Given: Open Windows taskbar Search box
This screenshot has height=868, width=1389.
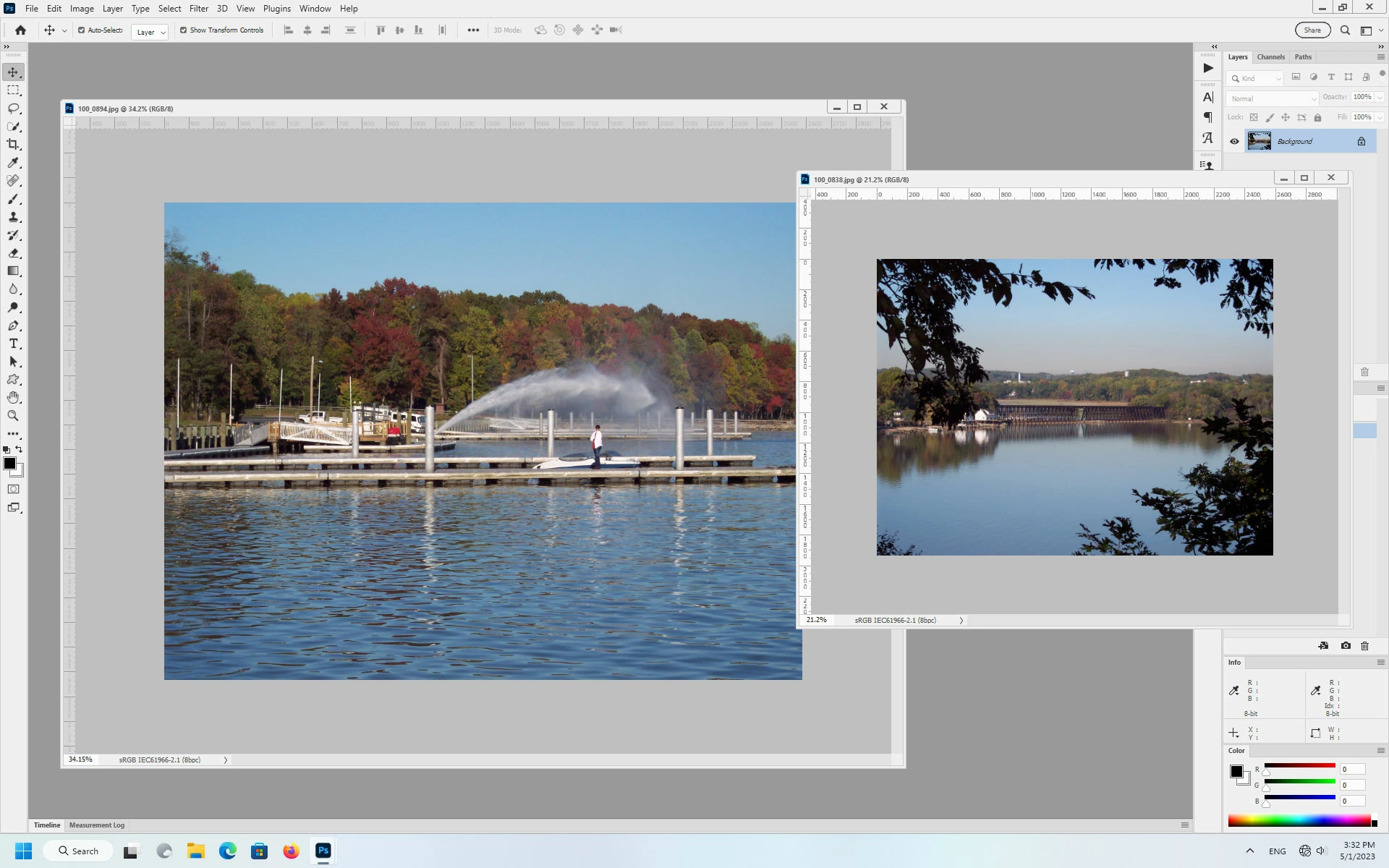Looking at the screenshot, I should [x=78, y=851].
